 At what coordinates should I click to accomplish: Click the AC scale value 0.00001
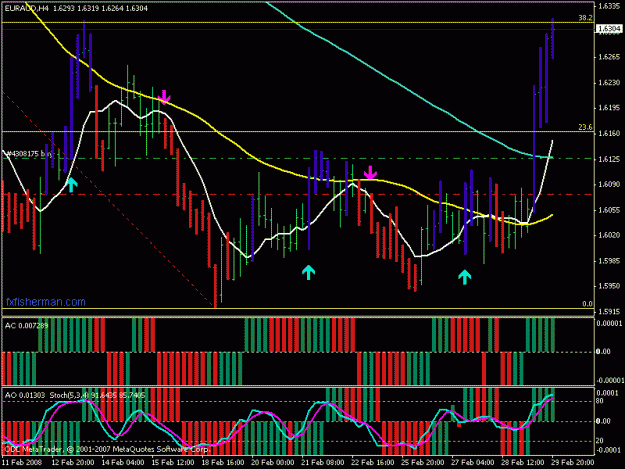point(609,323)
